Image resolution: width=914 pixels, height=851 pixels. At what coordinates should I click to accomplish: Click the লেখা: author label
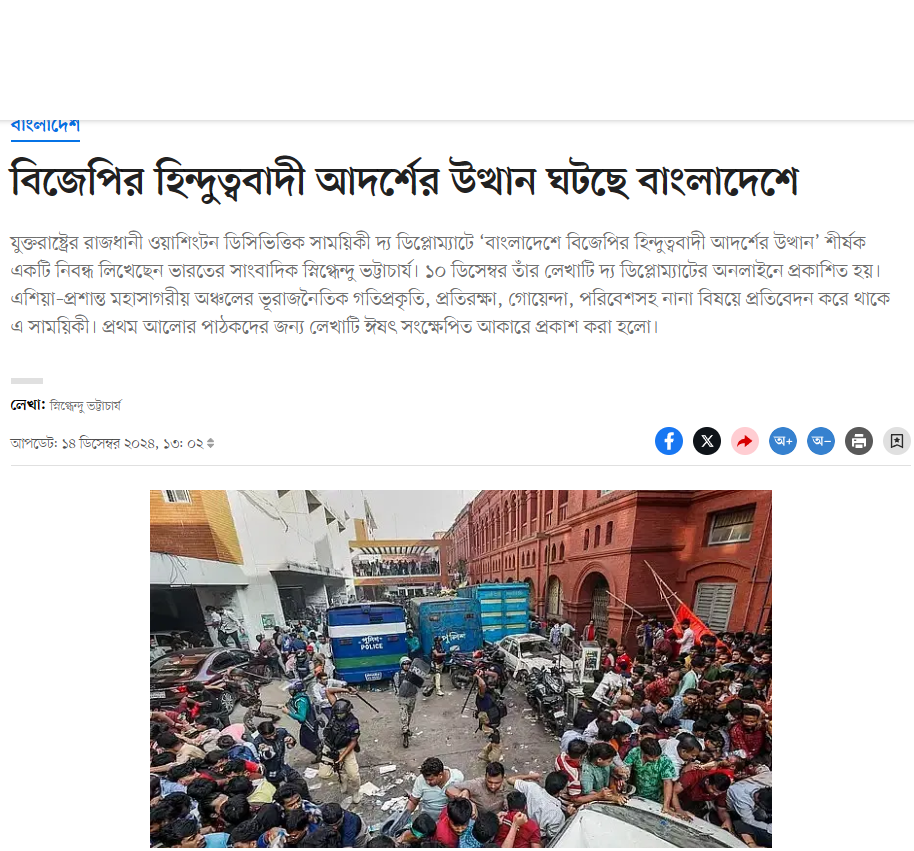(28, 405)
